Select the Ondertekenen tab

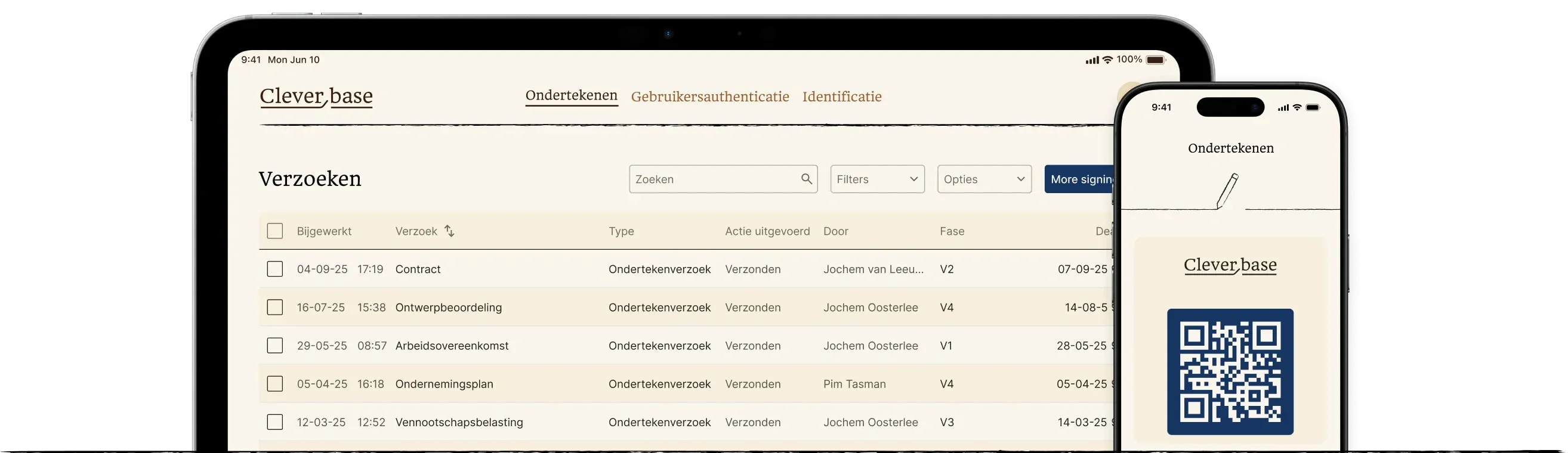pyautogui.click(x=571, y=96)
